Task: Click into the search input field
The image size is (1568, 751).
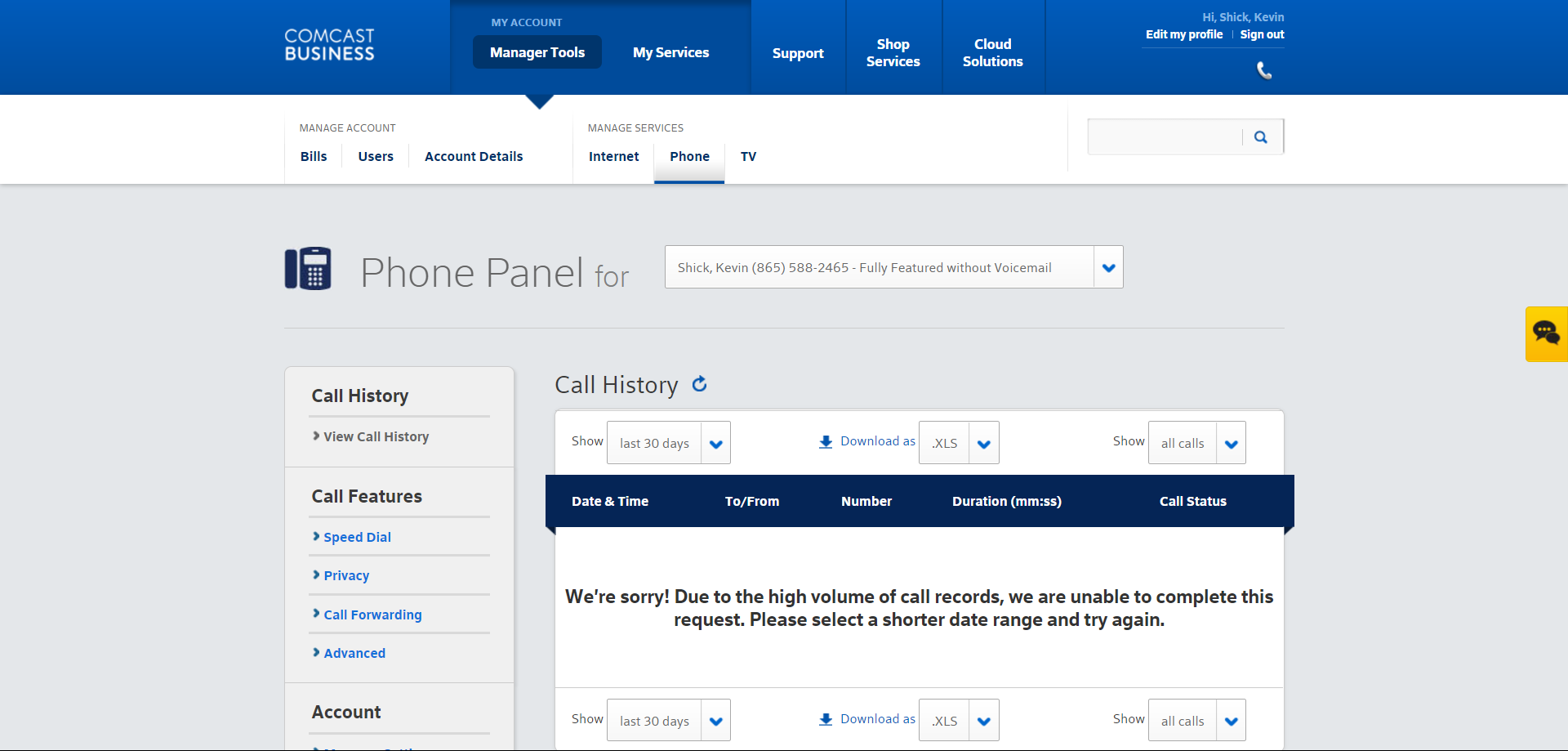Action: pos(1165,136)
